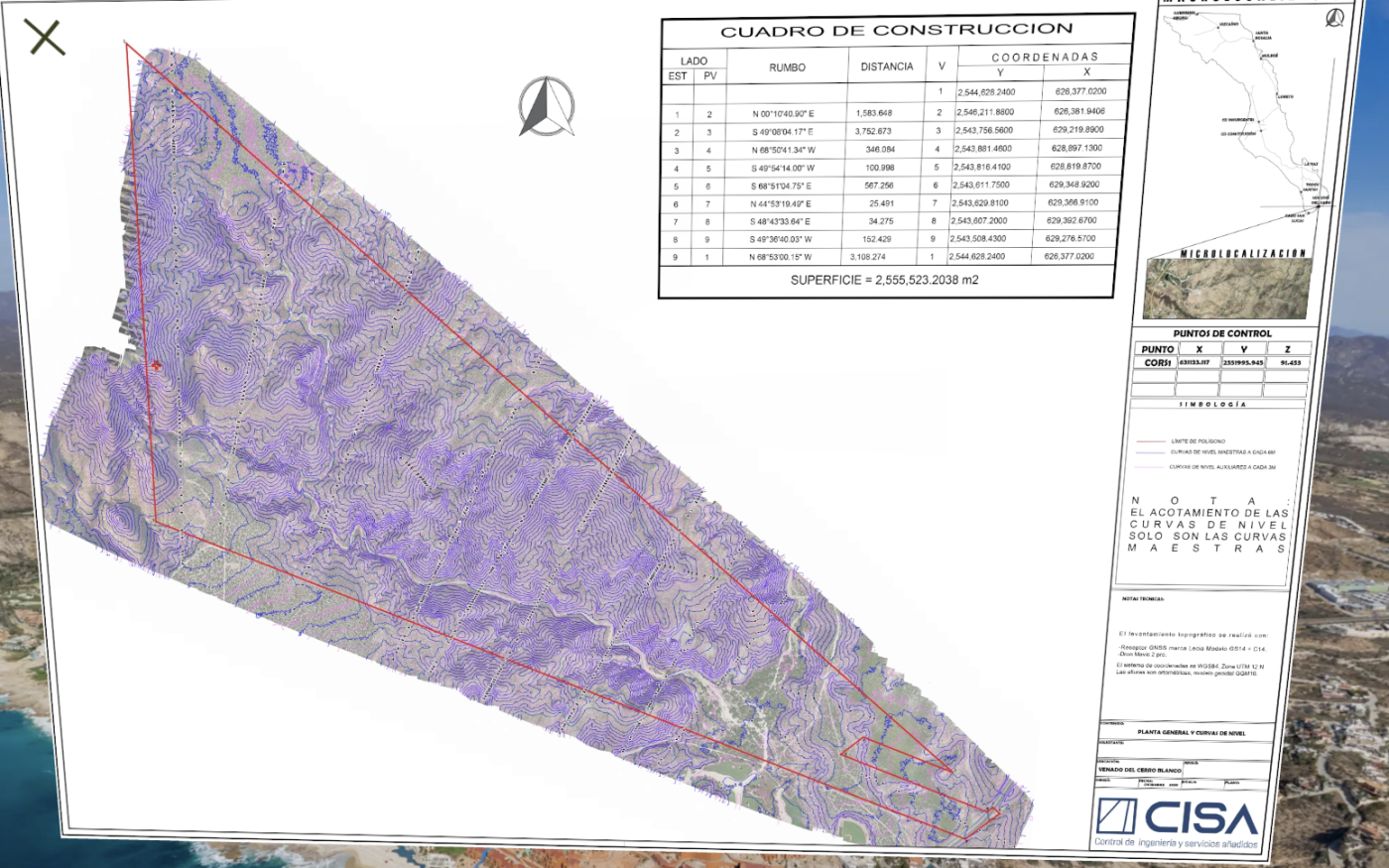
Task: Click the Cuadro de Construccion table title
Action: click(x=896, y=31)
